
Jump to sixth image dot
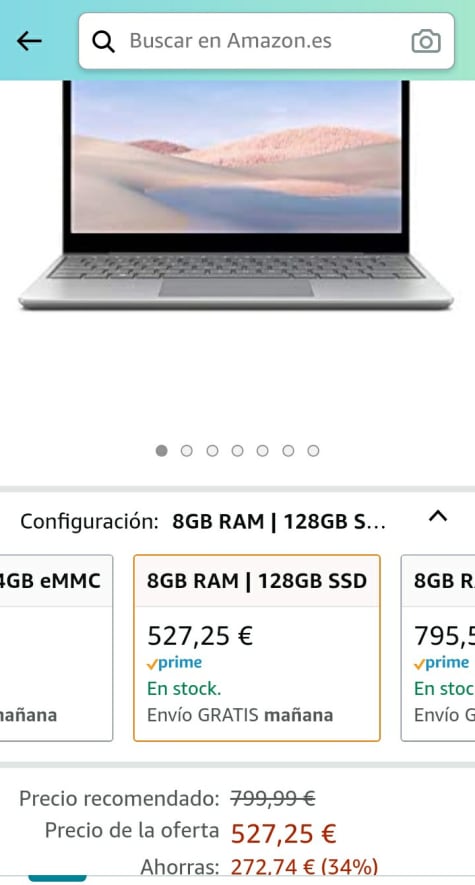click(x=288, y=450)
